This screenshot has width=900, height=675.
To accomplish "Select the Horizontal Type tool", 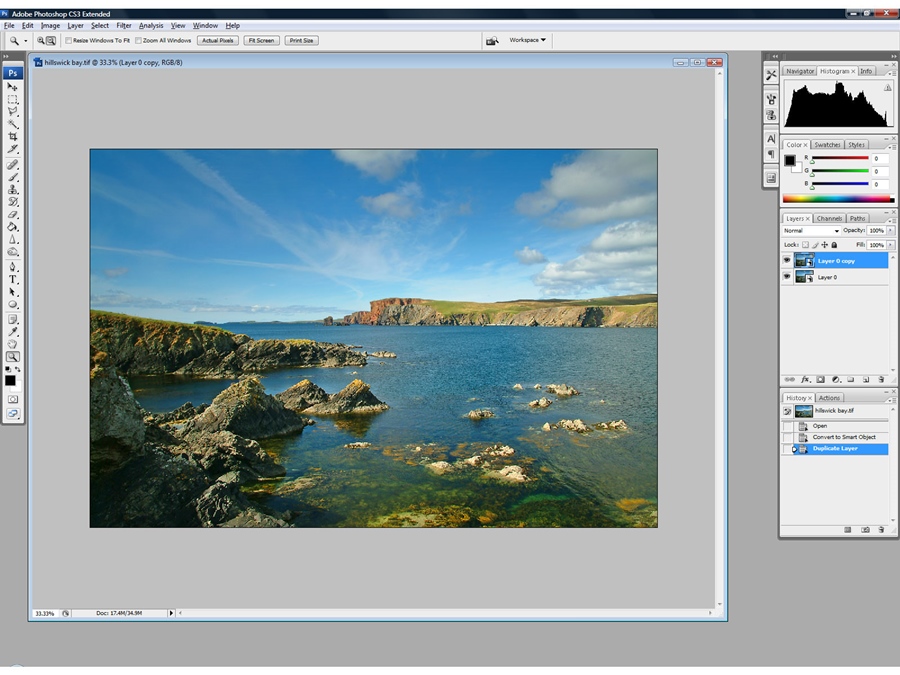I will point(13,279).
